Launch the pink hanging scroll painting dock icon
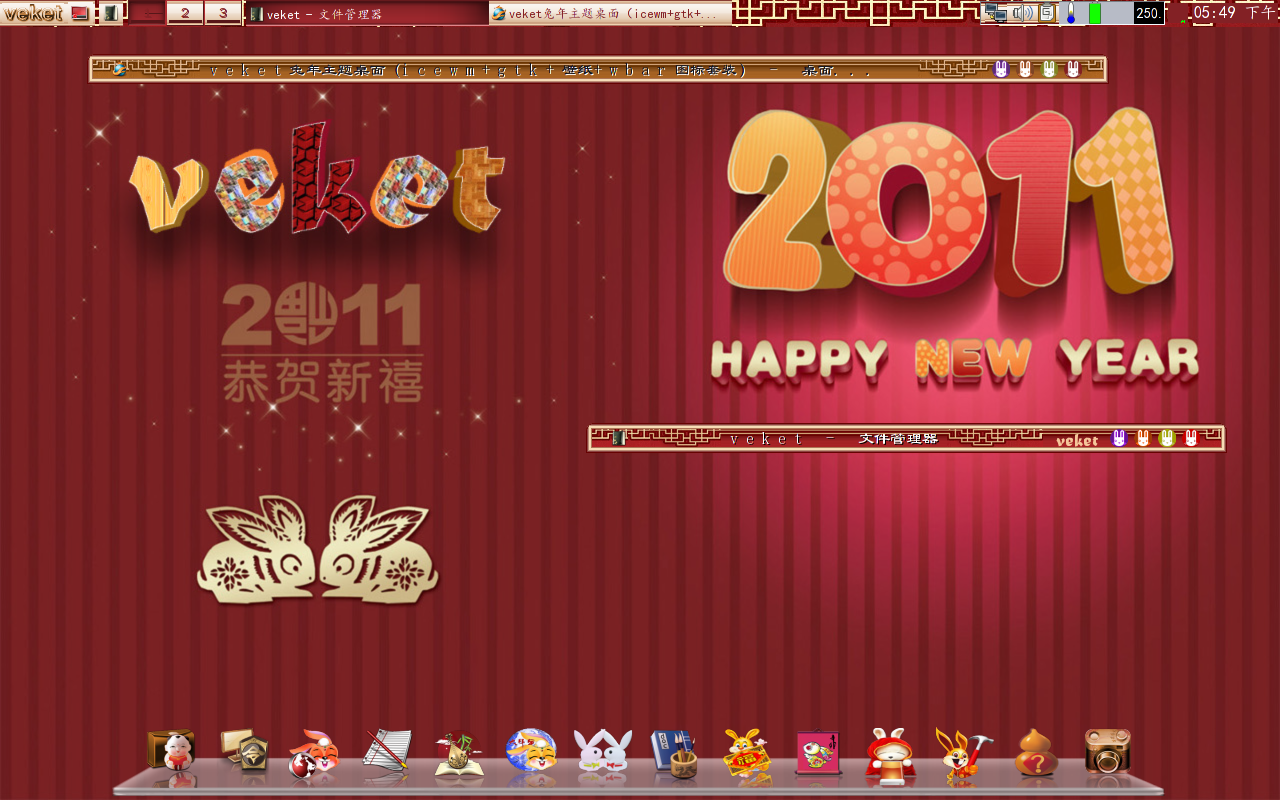Viewport: 1280px width, 800px height. coord(818,753)
